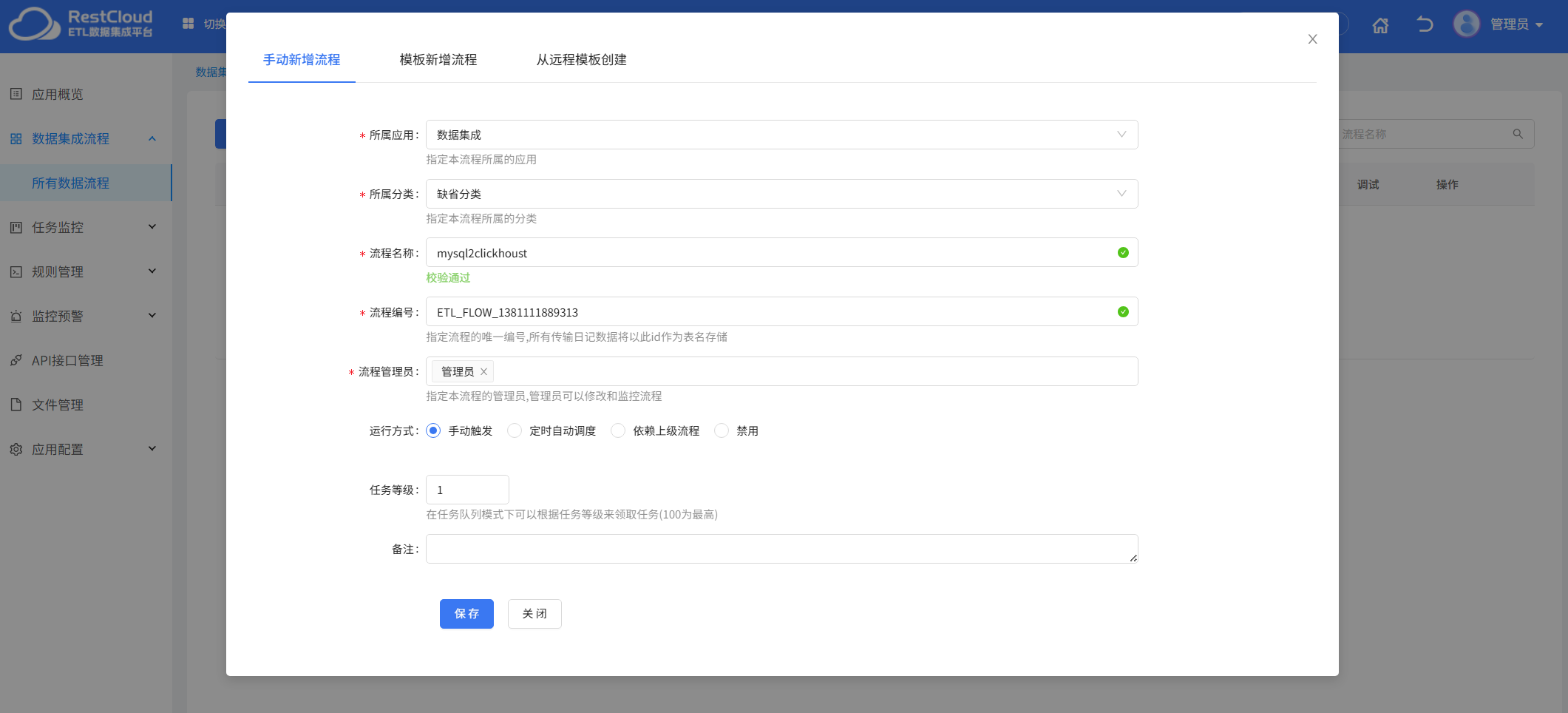Select 禁用 run mode
This screenshot has height=713, width=1568.
click(722, 430)
